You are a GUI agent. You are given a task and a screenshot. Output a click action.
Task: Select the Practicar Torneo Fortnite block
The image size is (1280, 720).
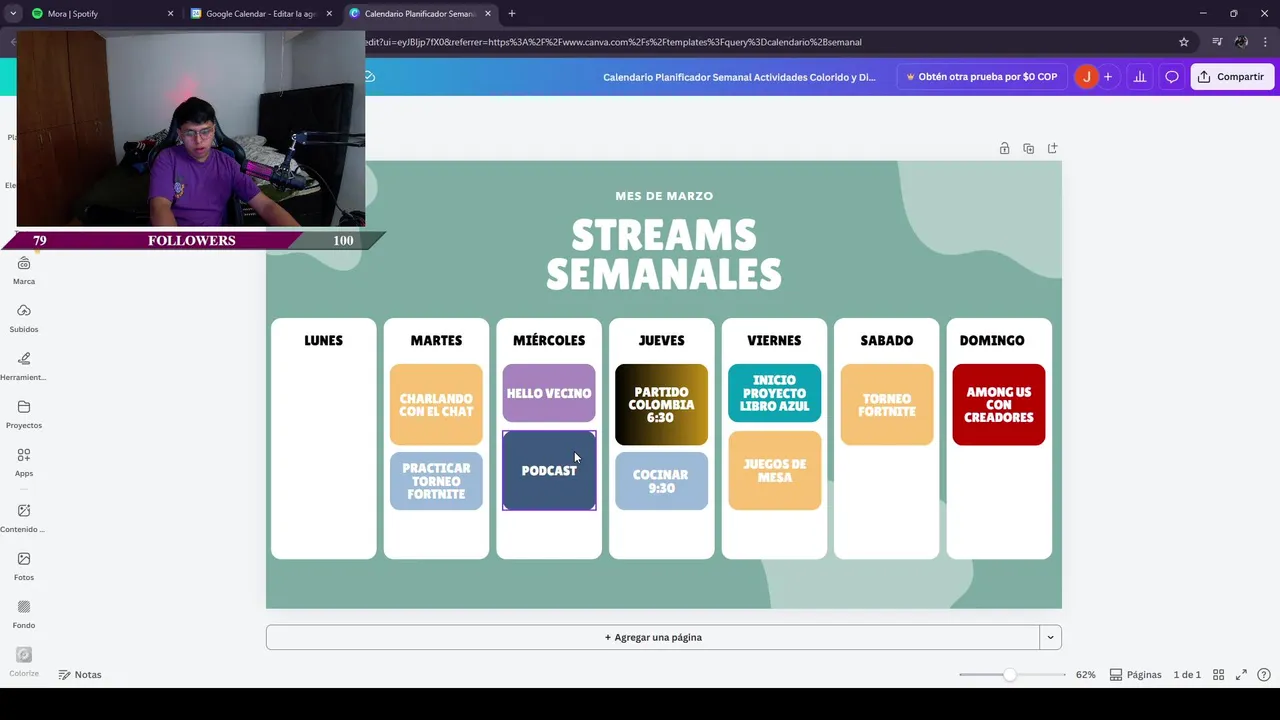click(436, 481)
